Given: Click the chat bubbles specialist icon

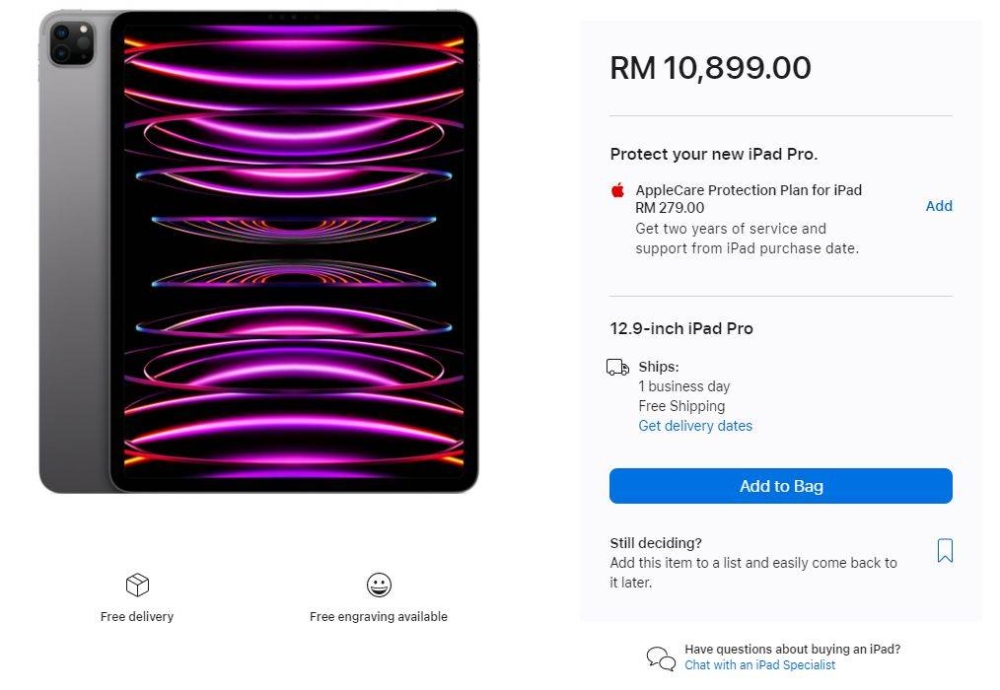Looking at the screenshot, I should [661, 658].
